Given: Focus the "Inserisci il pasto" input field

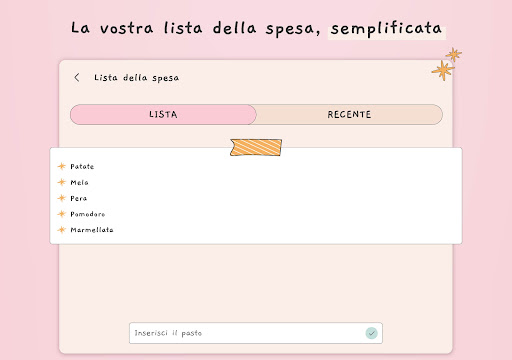Looking at the screenshot, I should 256,333.
